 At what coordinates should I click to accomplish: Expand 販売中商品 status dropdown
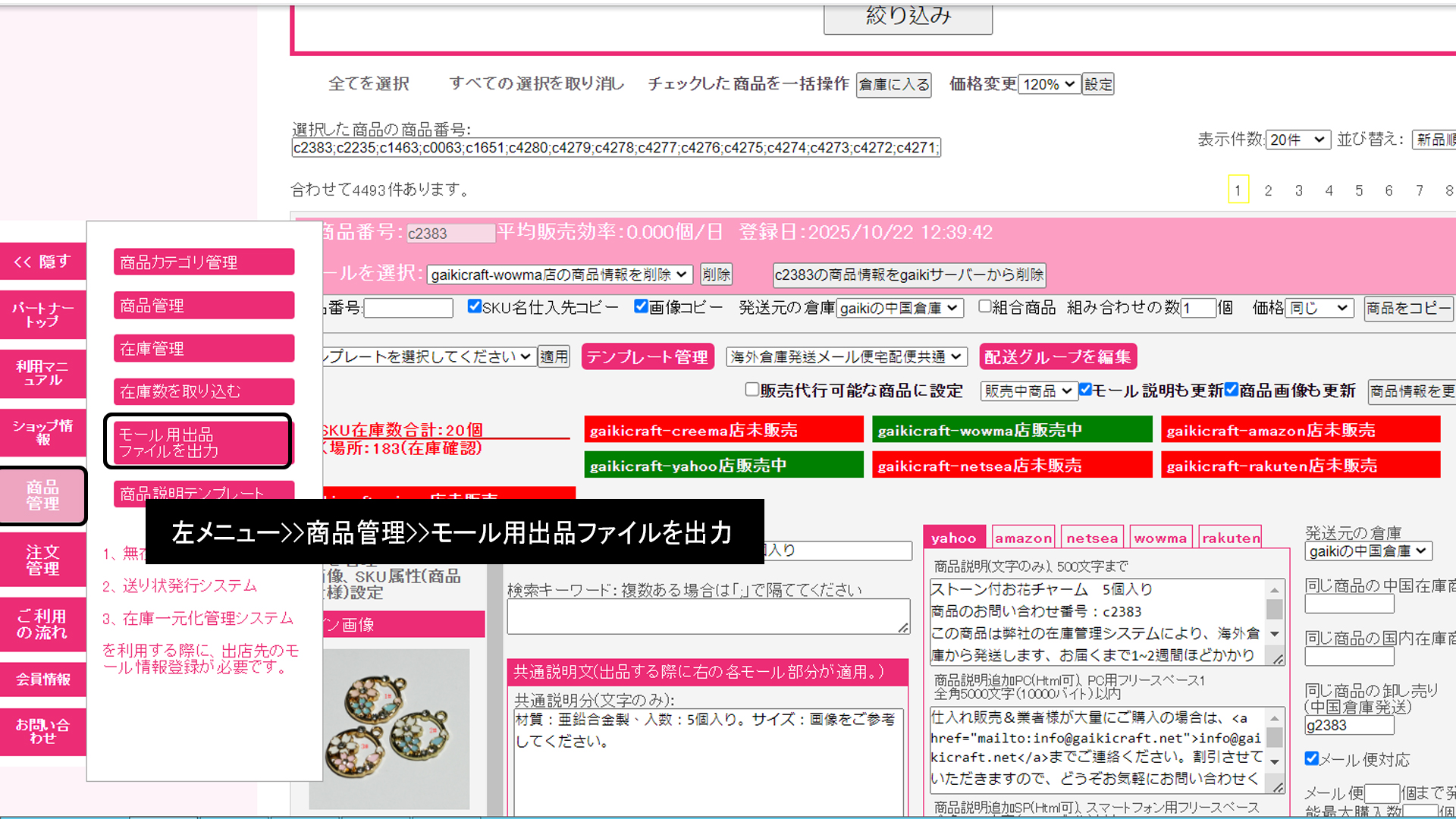(x=1028, y=391)
